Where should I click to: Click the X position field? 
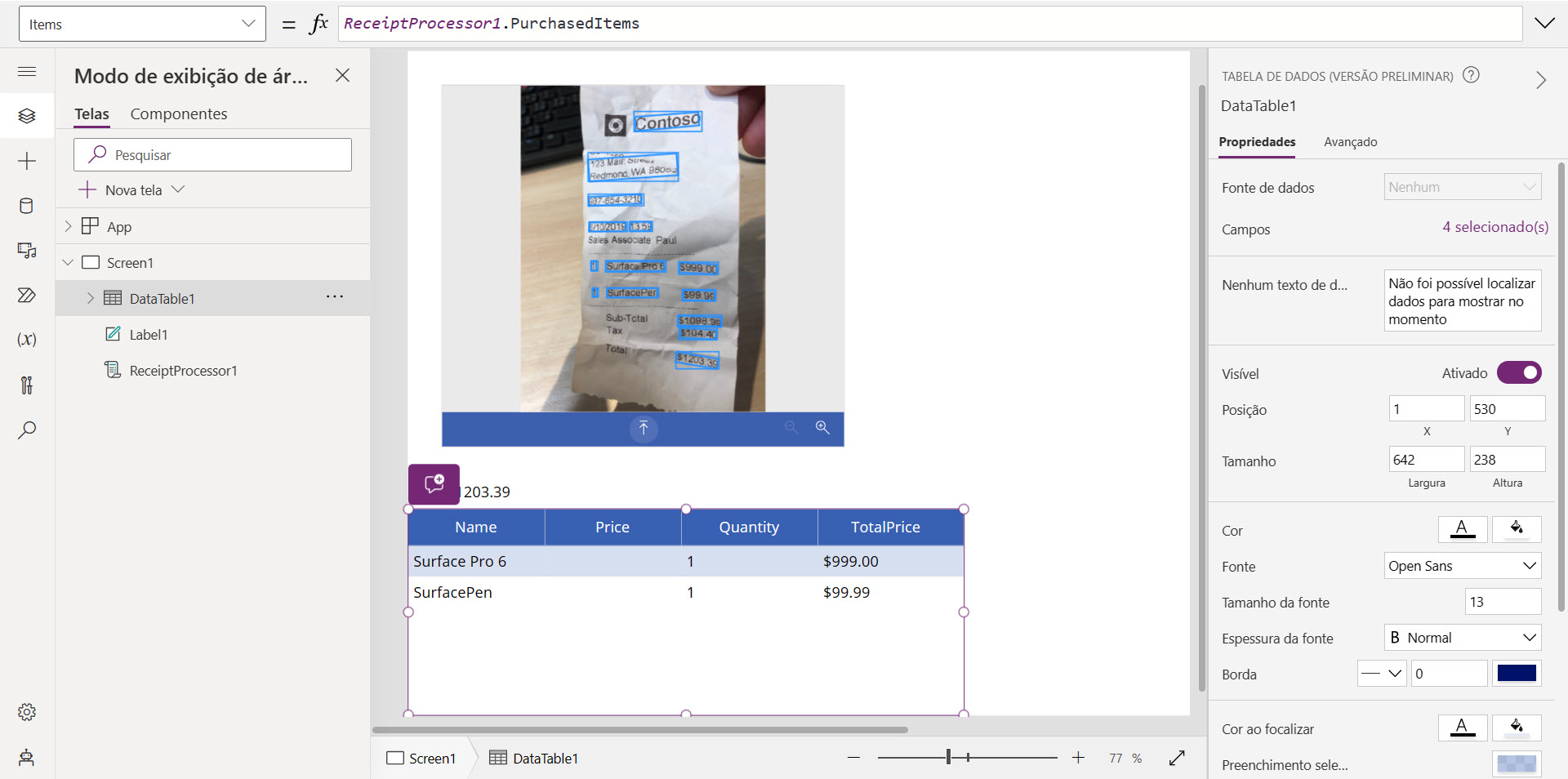1427,408
